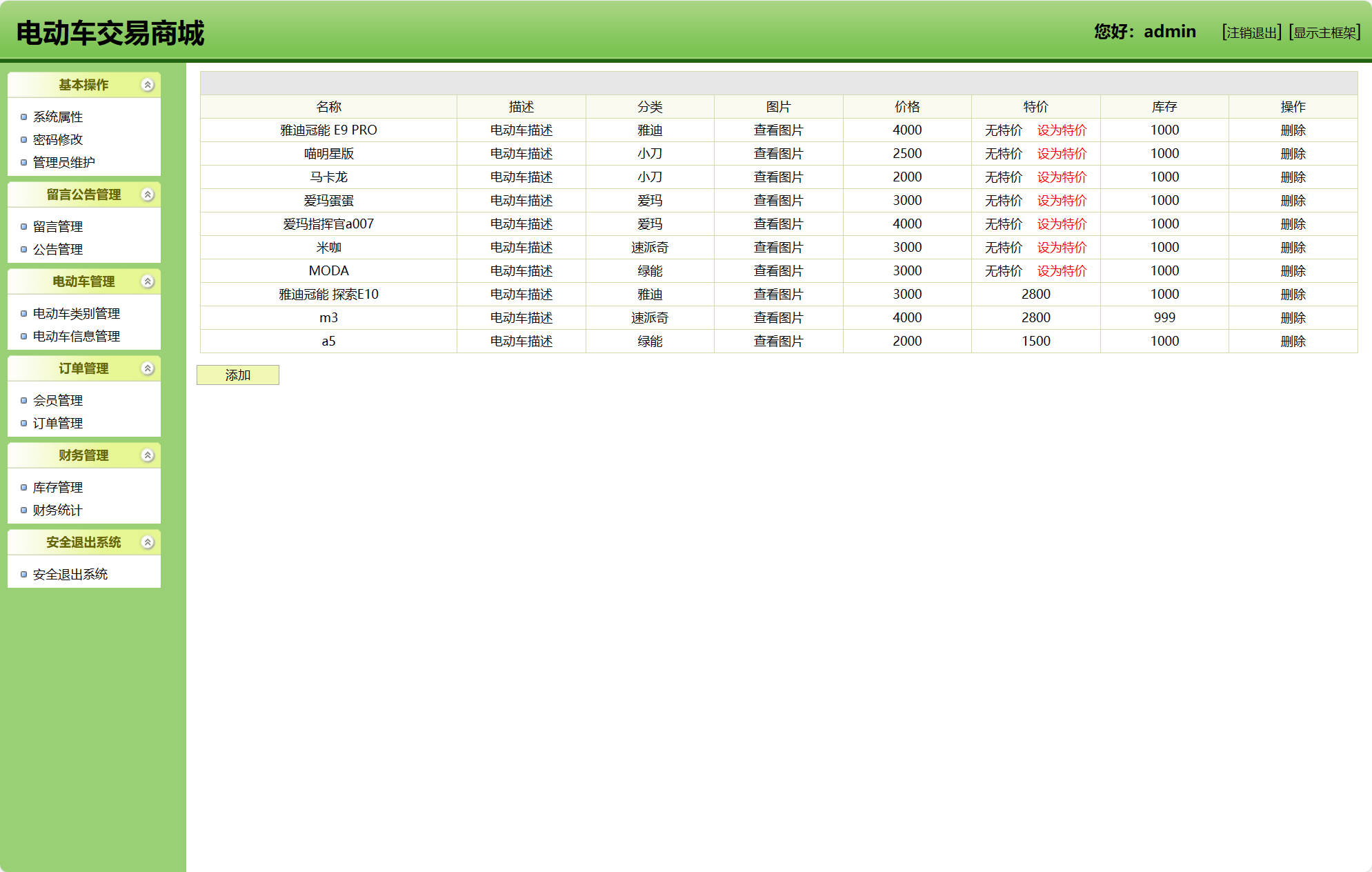
Task: Toggle the 财务管理 section chevron icon
Action: tap(147, 455)
